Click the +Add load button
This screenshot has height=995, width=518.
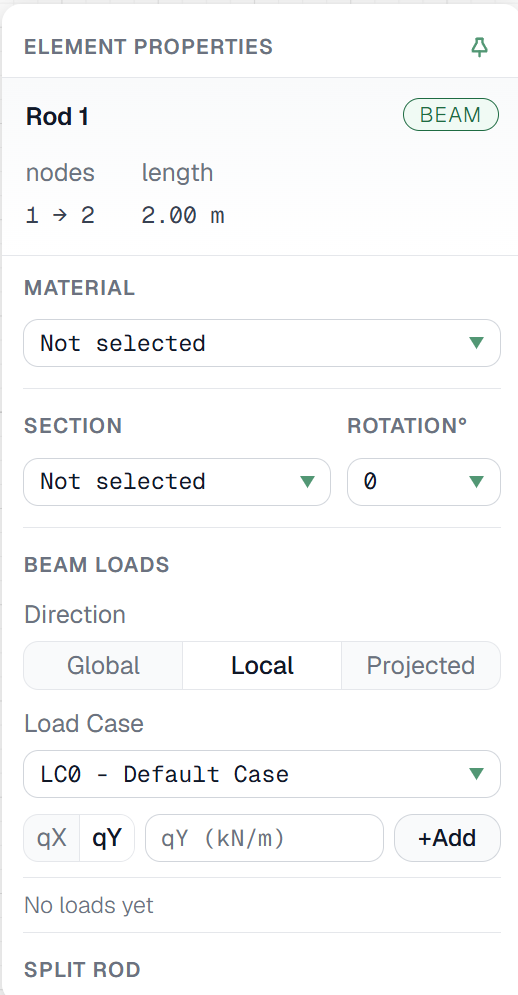[x=448, y=838]
